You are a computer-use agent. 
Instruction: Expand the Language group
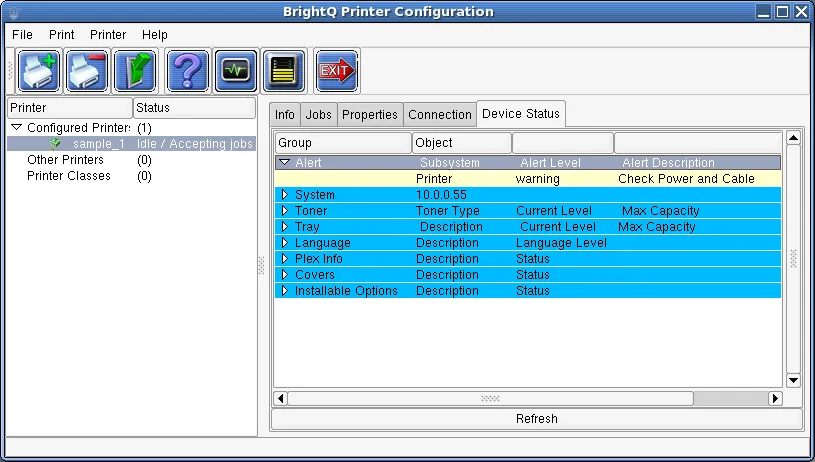coord(284,243)
